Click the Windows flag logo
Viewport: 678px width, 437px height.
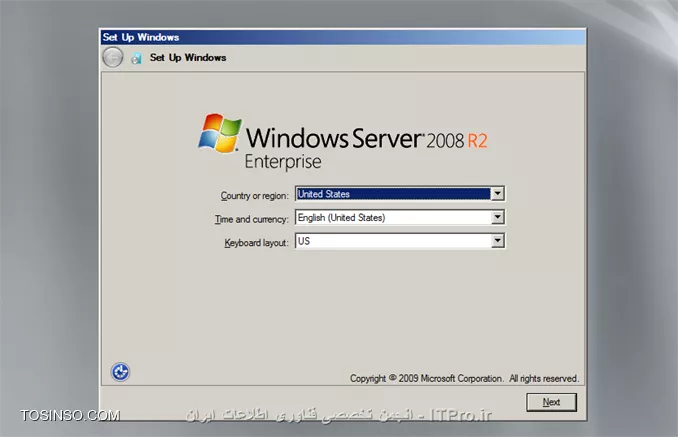coord(220,133)
